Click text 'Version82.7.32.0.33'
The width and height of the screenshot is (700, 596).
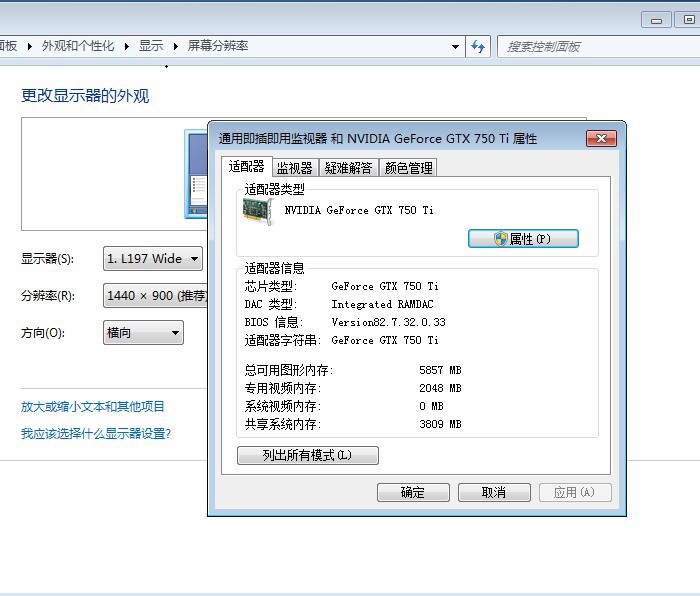pos(388,322)
